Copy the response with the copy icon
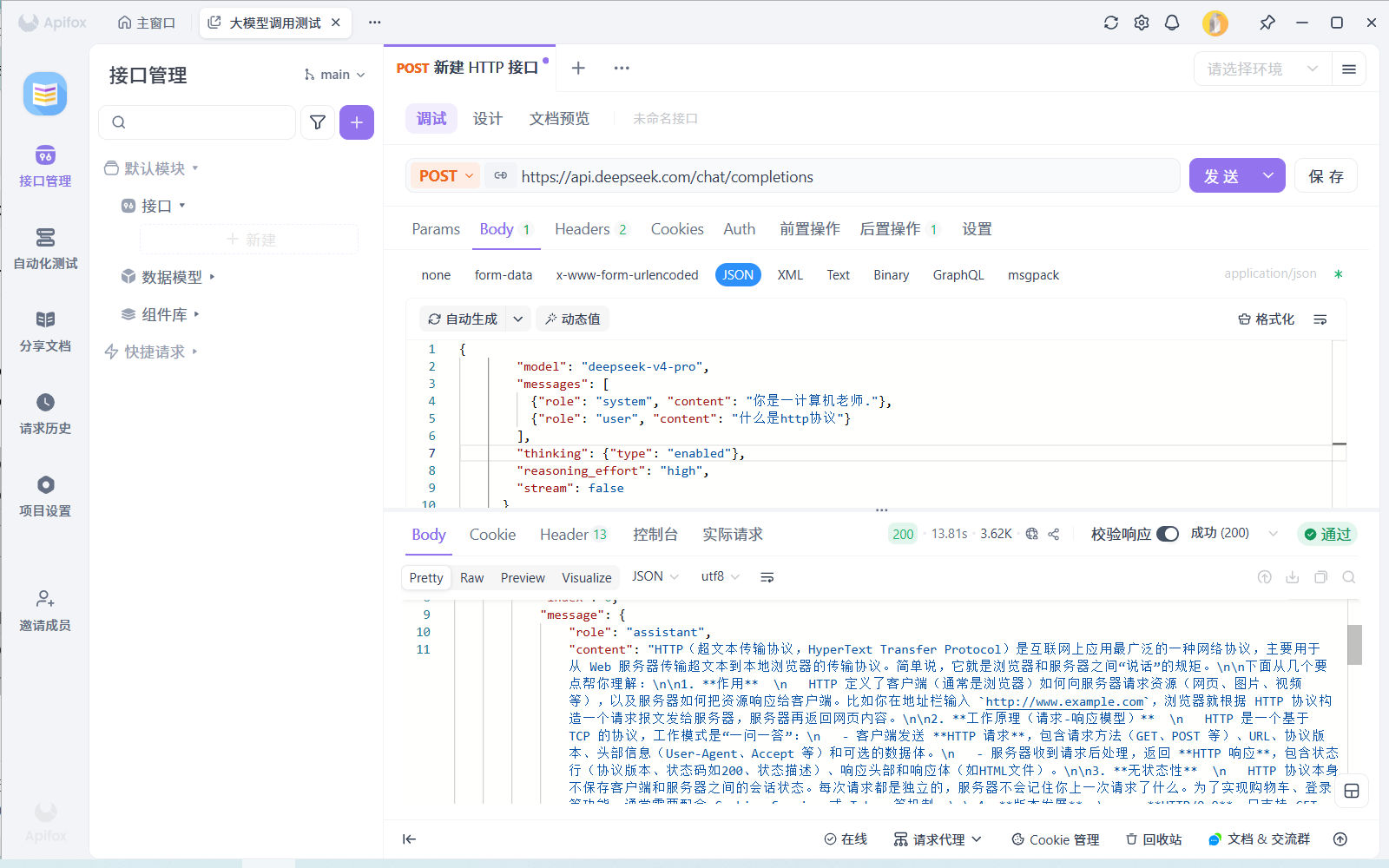Screen dimensions: 1389x868 click(x=1321, y=577)
